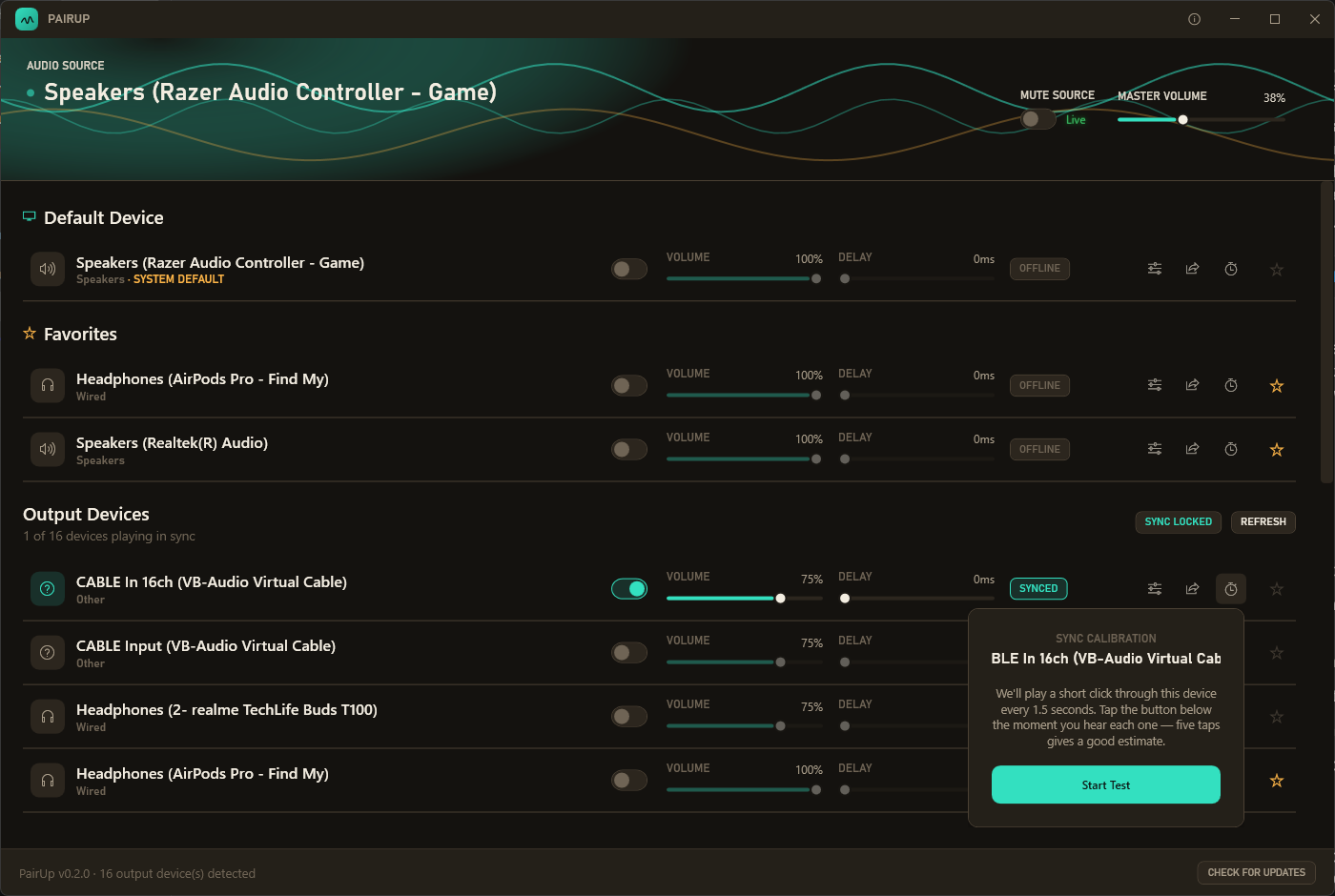The width and height of the screenshot is (1335, 896).
Task: Click share icon for AirPods Pro in Favorites
Action: pos(1192,385)
